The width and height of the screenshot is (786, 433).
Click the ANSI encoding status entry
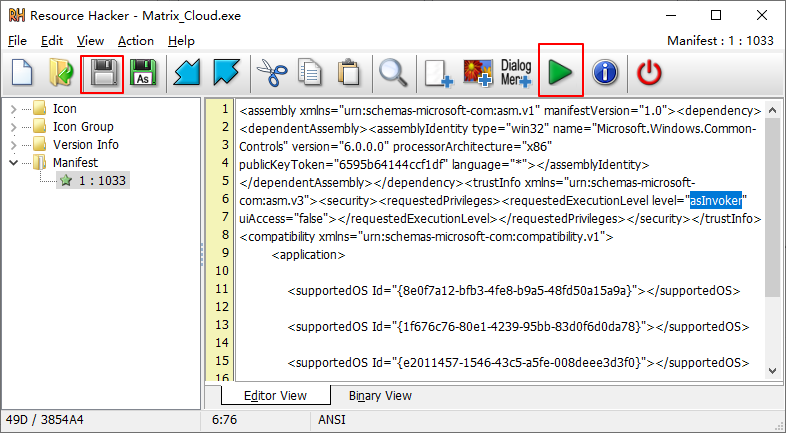pyautogui.click(x=331, y=420)
